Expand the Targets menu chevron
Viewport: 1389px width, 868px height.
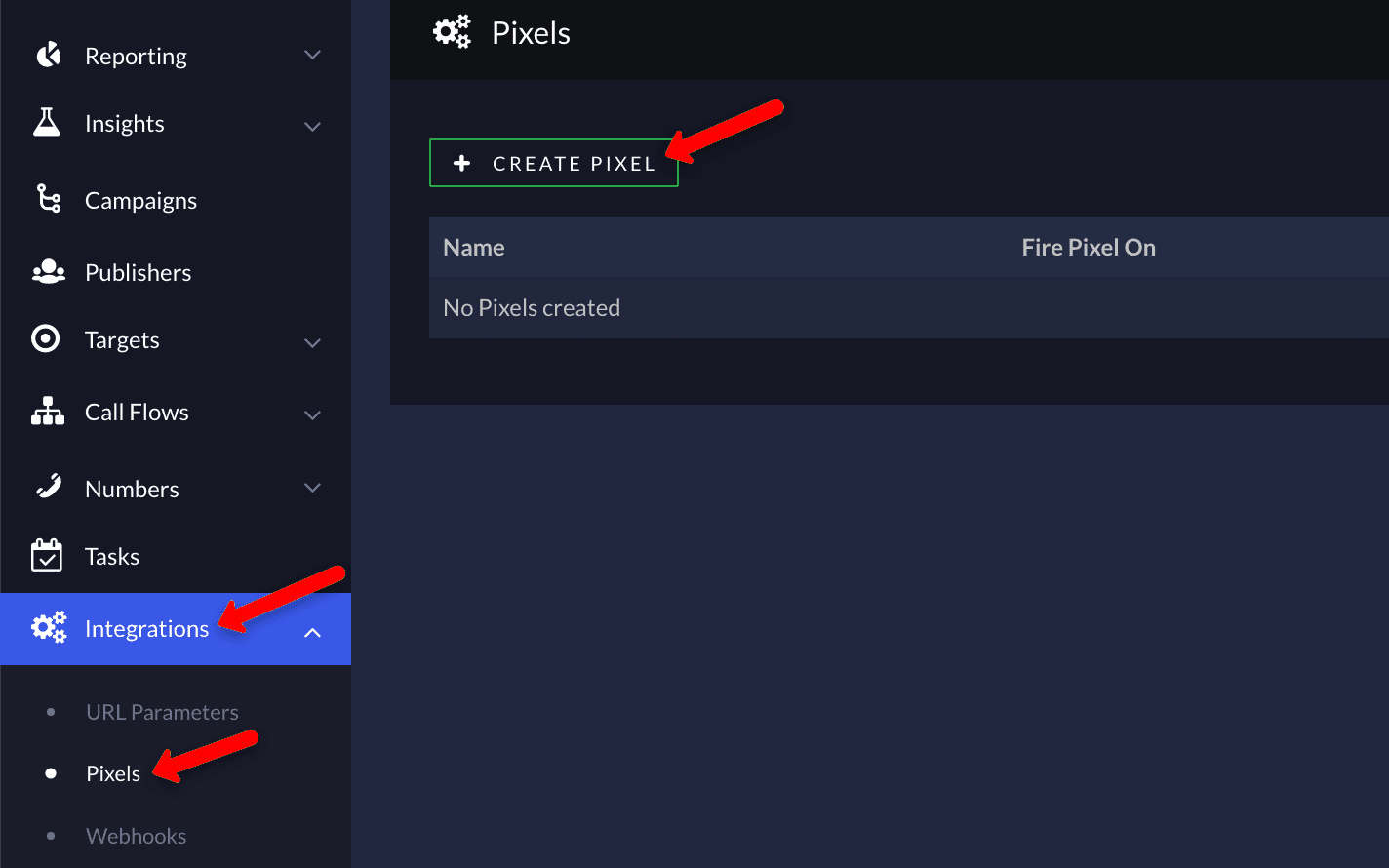(312, 342)
